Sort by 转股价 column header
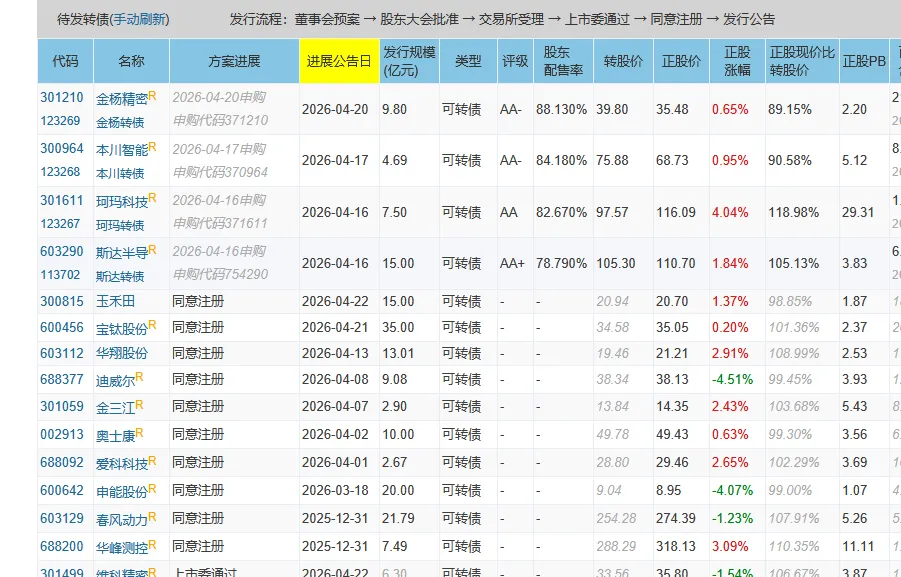Viewport: 901px width, 577px height. (623, 61)
